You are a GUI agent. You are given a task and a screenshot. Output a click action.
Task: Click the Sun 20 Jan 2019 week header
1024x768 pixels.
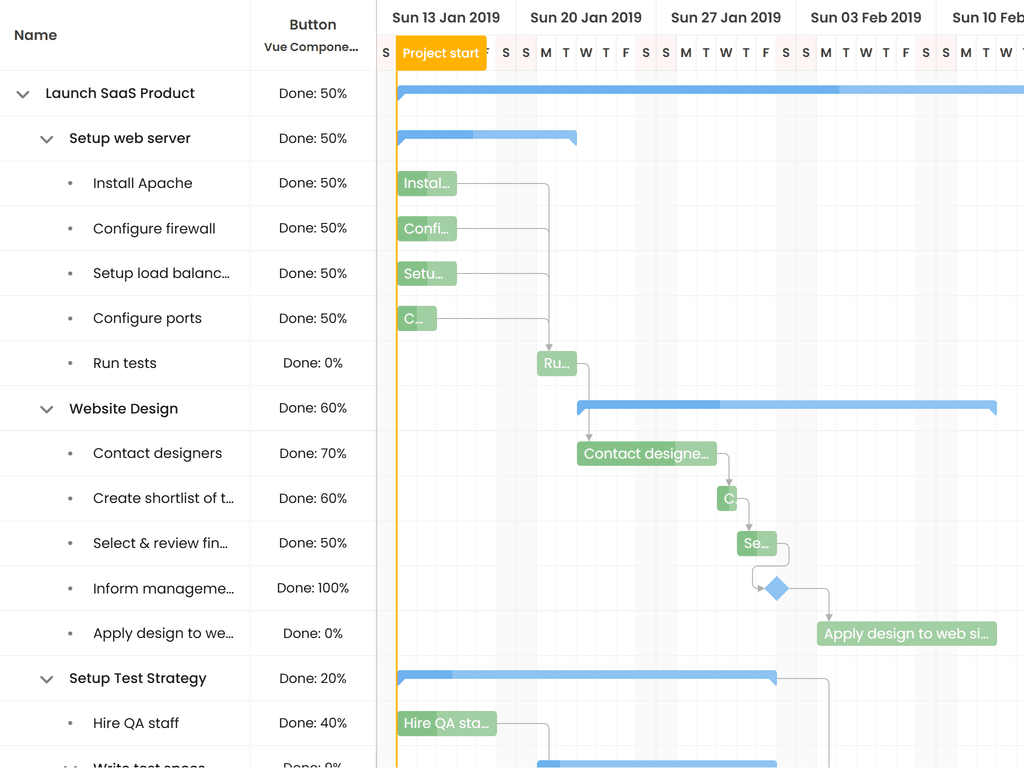pos(586,18)
